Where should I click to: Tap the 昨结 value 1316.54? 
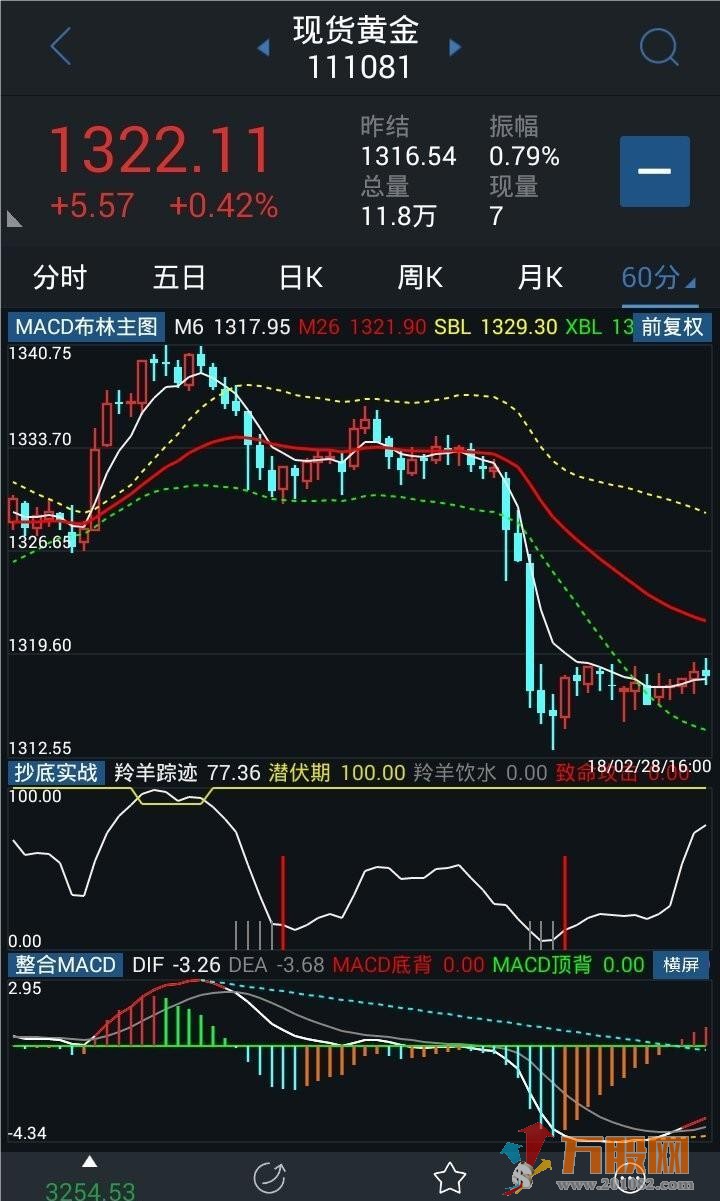(x=408, y=157)
